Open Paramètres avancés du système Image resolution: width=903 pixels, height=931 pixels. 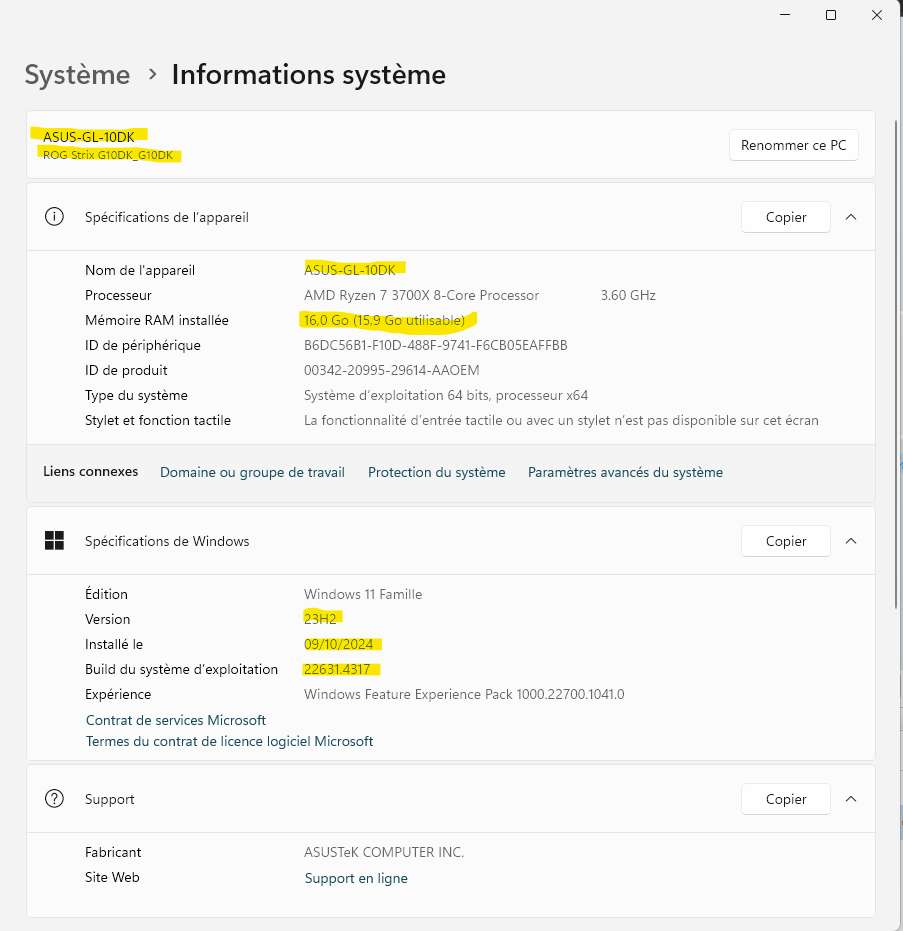pyautogui.click(x=625, y=472)
